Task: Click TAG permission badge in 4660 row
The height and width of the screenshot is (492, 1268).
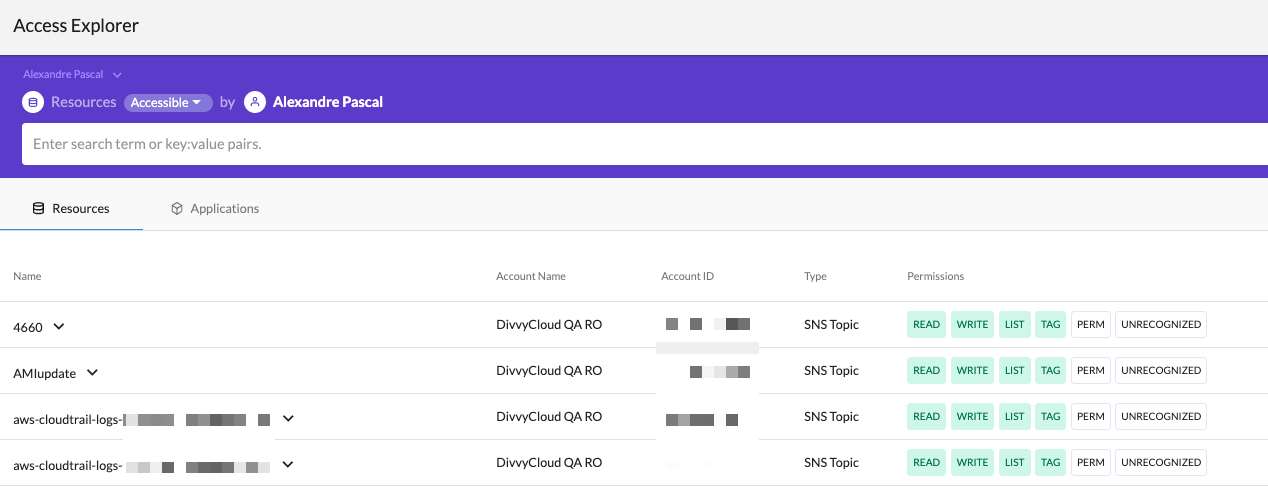Action: pos(1050,325)
